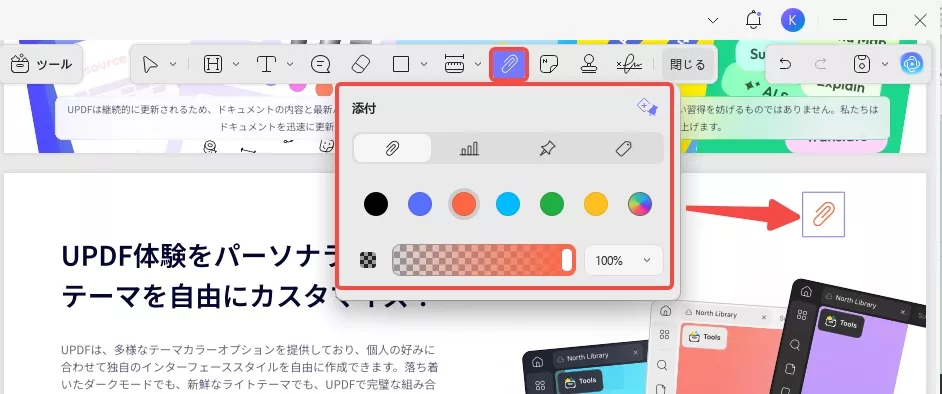The height and width of the screenshot is (394, 942).
Task: Select the highlight tool icon
Action: click(x=213, y=64)
